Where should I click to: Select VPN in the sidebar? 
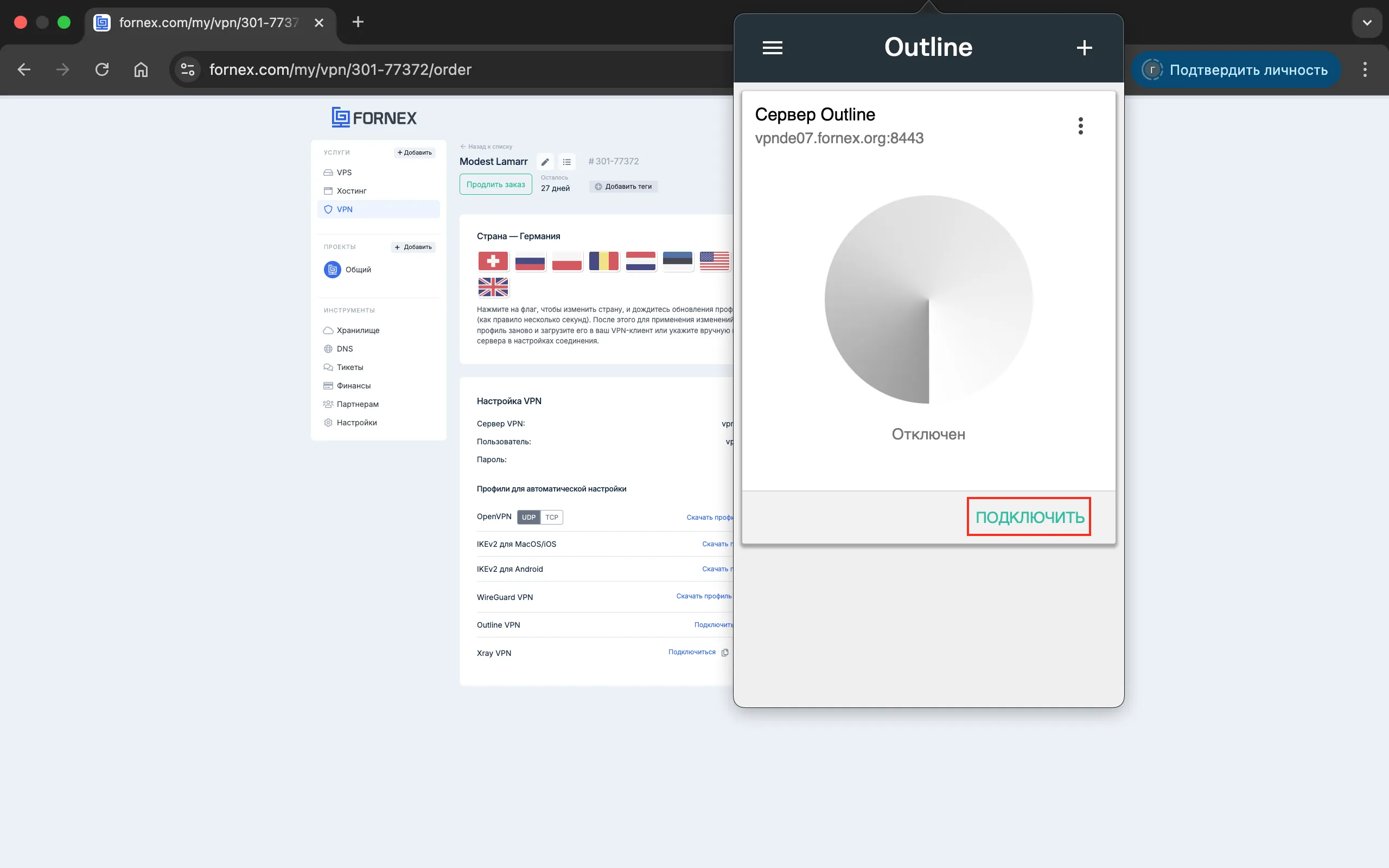pyautogui.click(x=378, y=209)
